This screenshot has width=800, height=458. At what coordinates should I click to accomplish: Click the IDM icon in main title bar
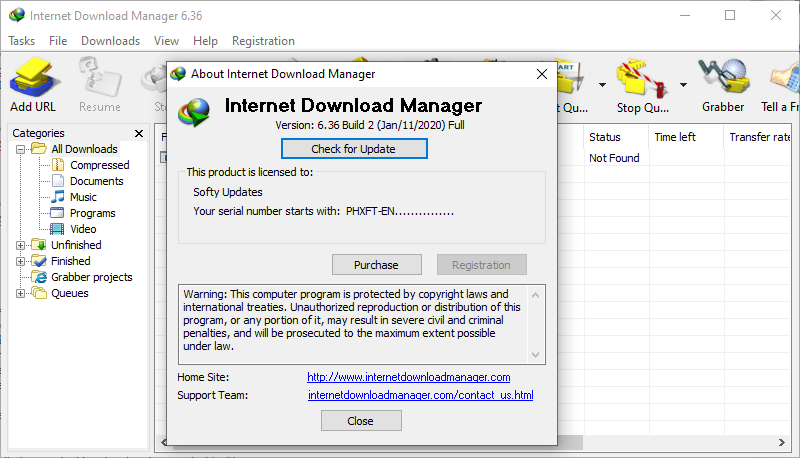[17, 15]
